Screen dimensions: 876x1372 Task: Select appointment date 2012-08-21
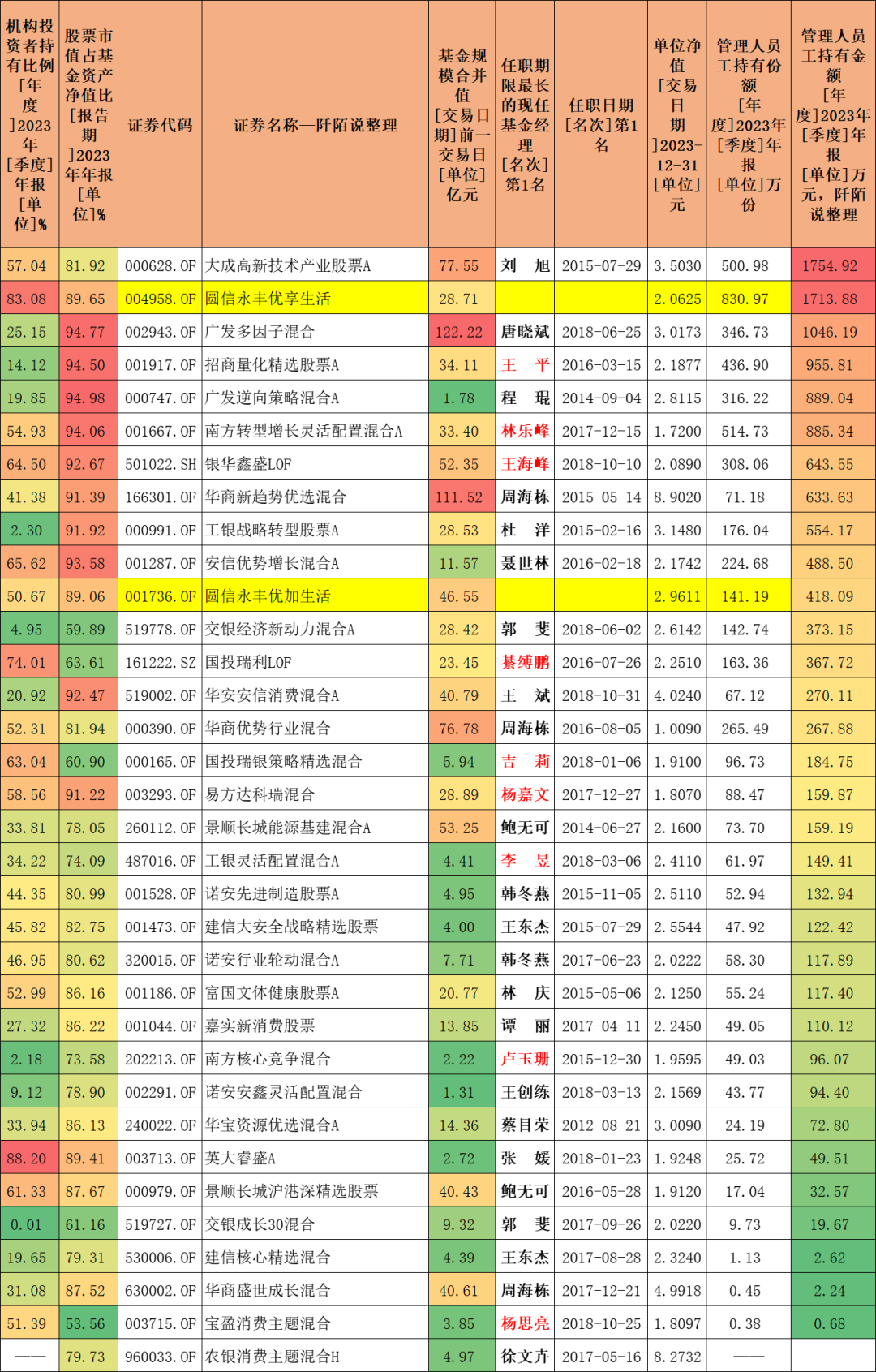[601, 1126]
